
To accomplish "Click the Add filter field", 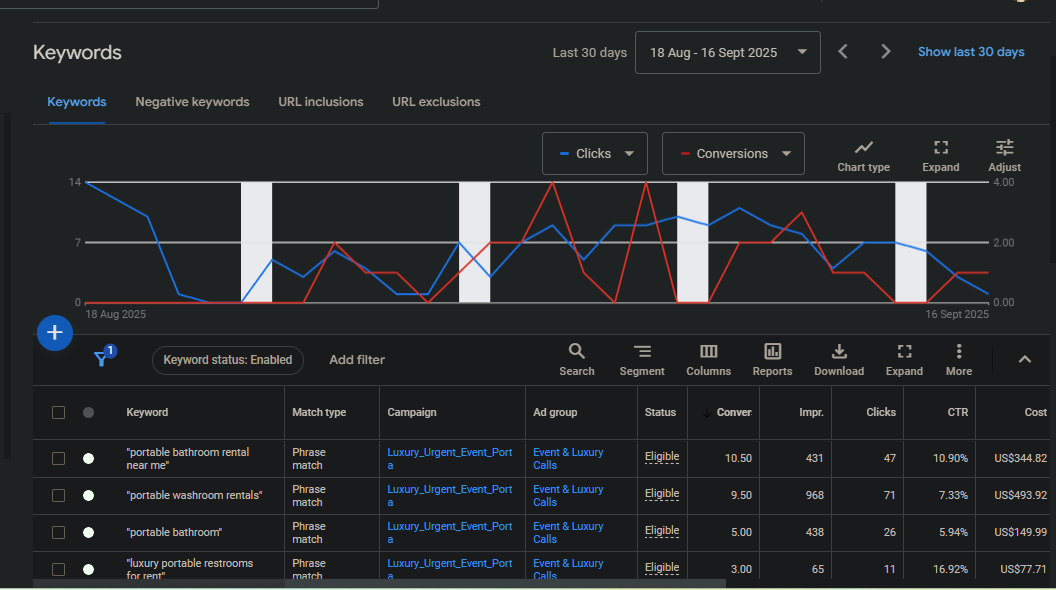I will pyautogui.click(x=357, y=360).
